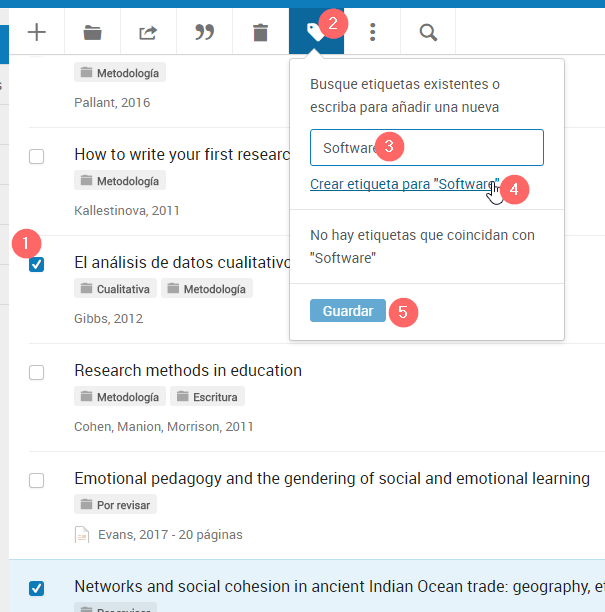Check the Emotional pedagogy reference checkbox
The image size is (605, 612).
coord(37,480)
